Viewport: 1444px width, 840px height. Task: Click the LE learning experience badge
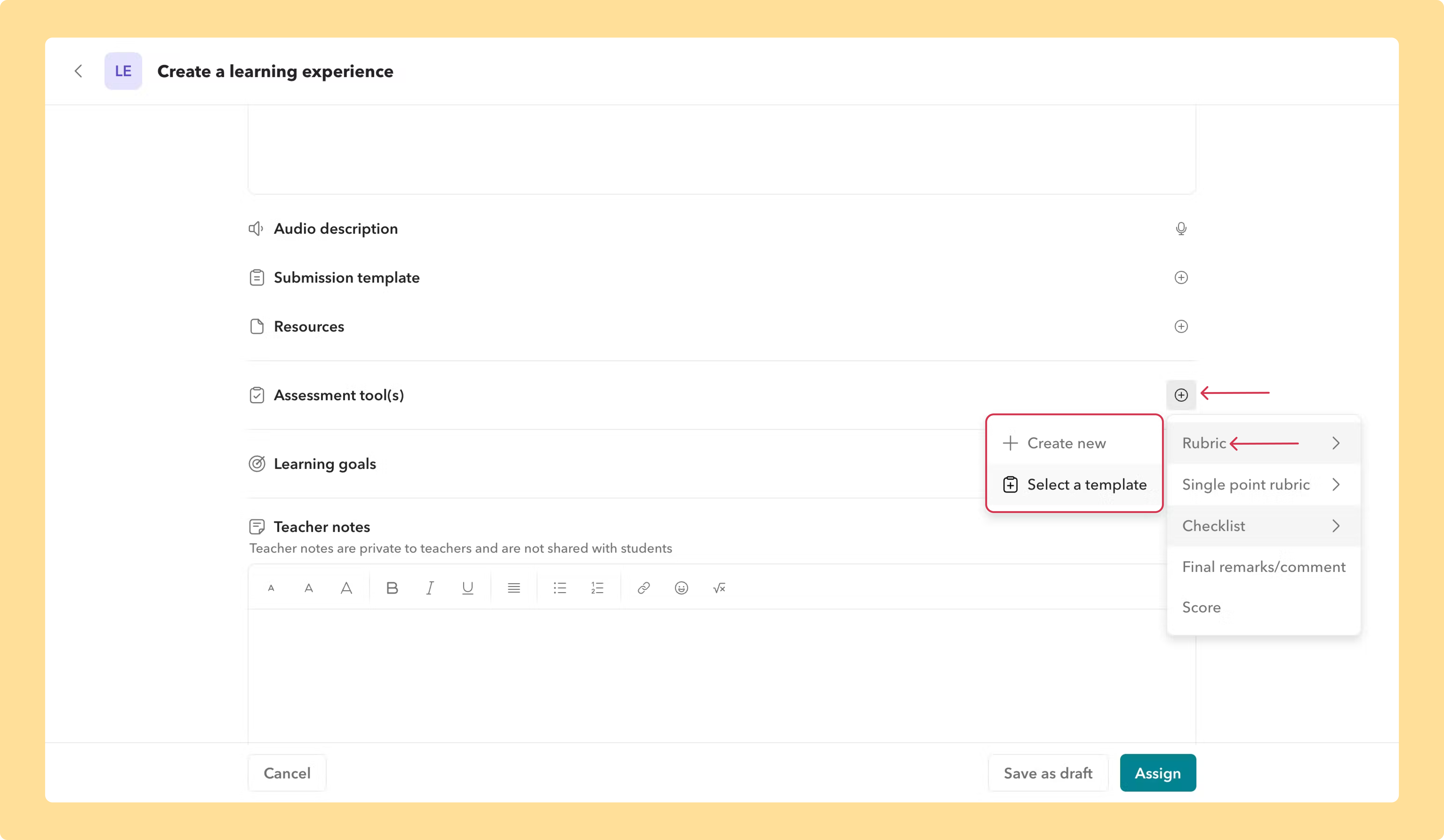pyautogui.click(x=123, y=71)
